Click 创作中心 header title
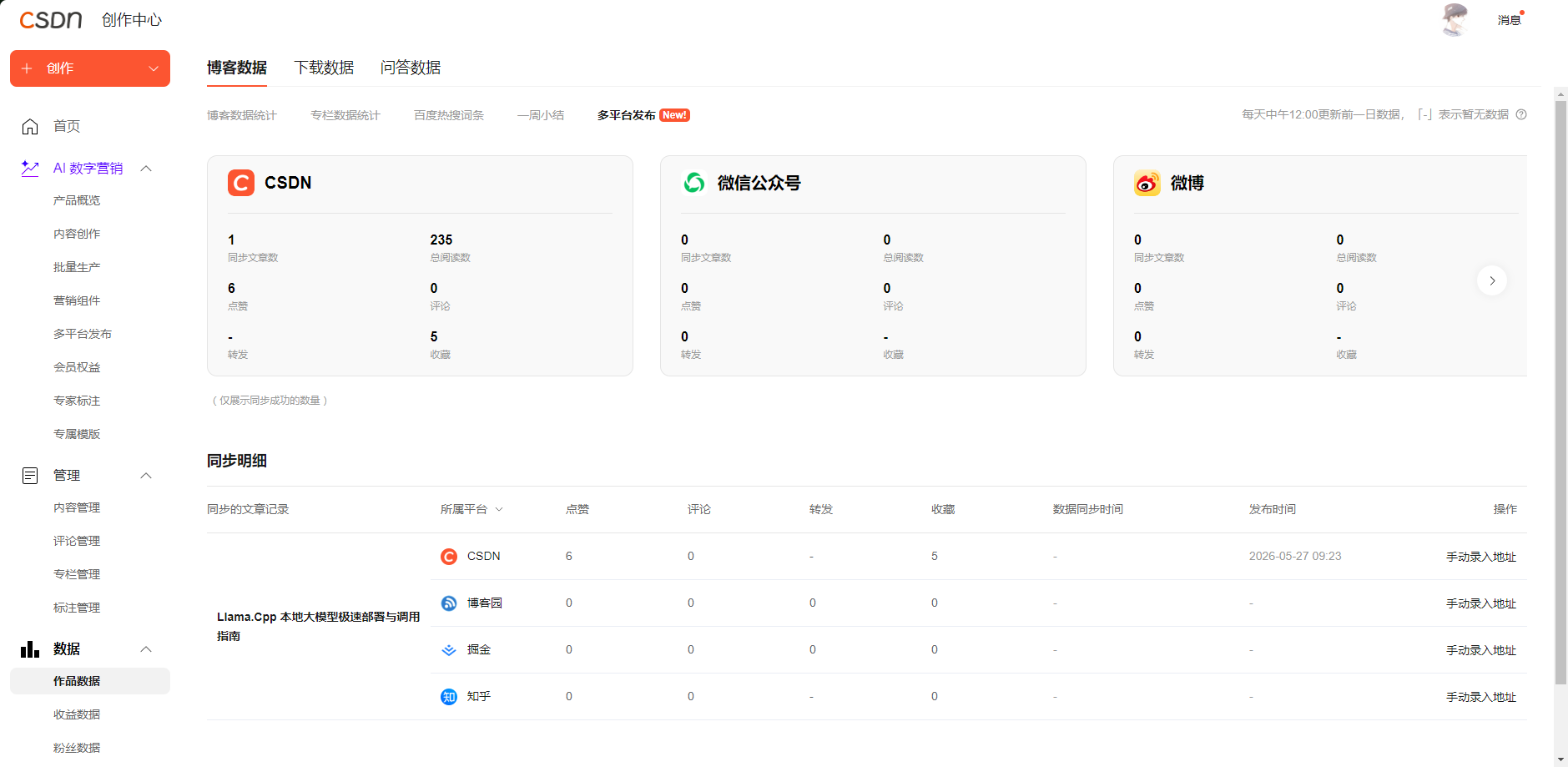The height and width of the screenshot is (767, 1568). pyautogui.click(x=132, y=20)
